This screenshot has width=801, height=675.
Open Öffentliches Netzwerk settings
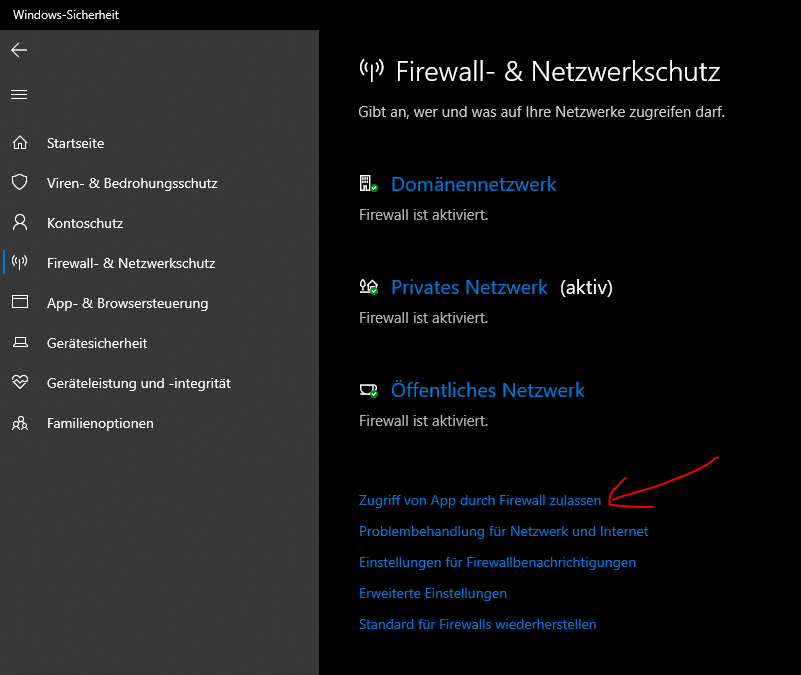487,390
